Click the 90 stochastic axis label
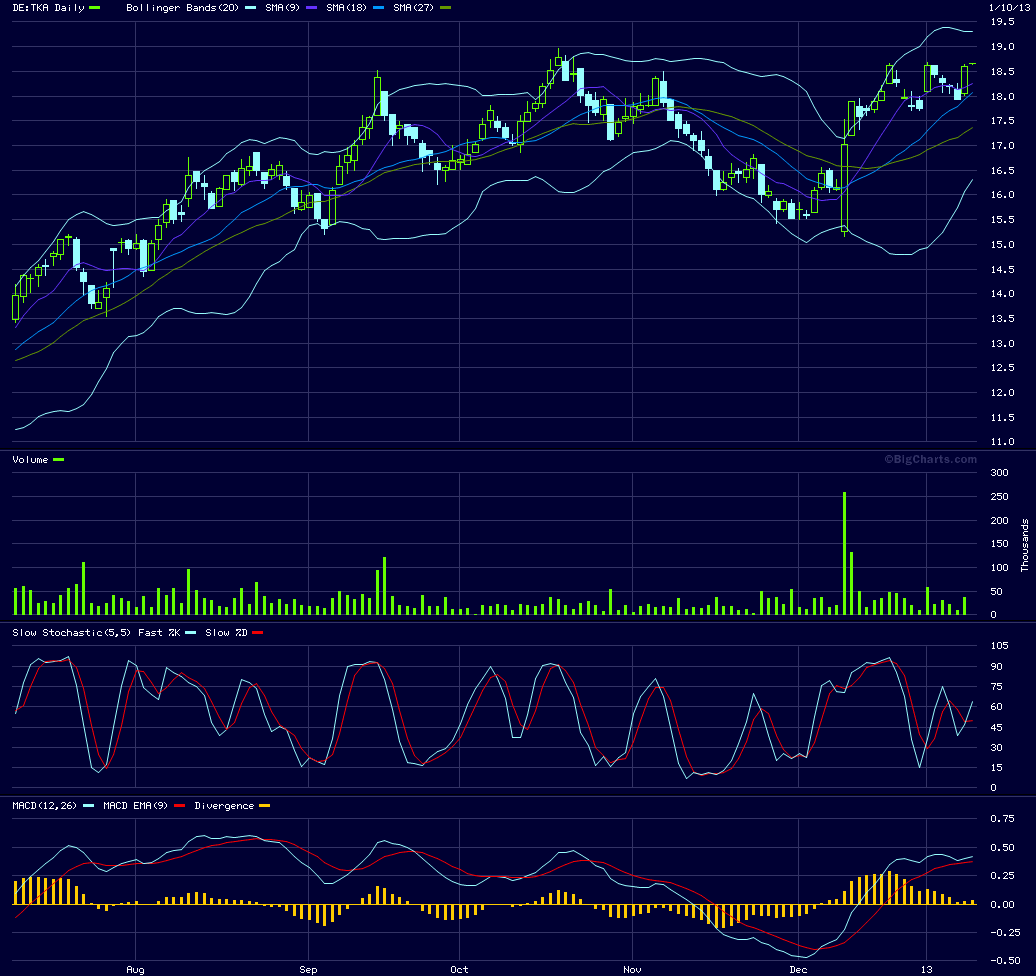 pos(997,667)
